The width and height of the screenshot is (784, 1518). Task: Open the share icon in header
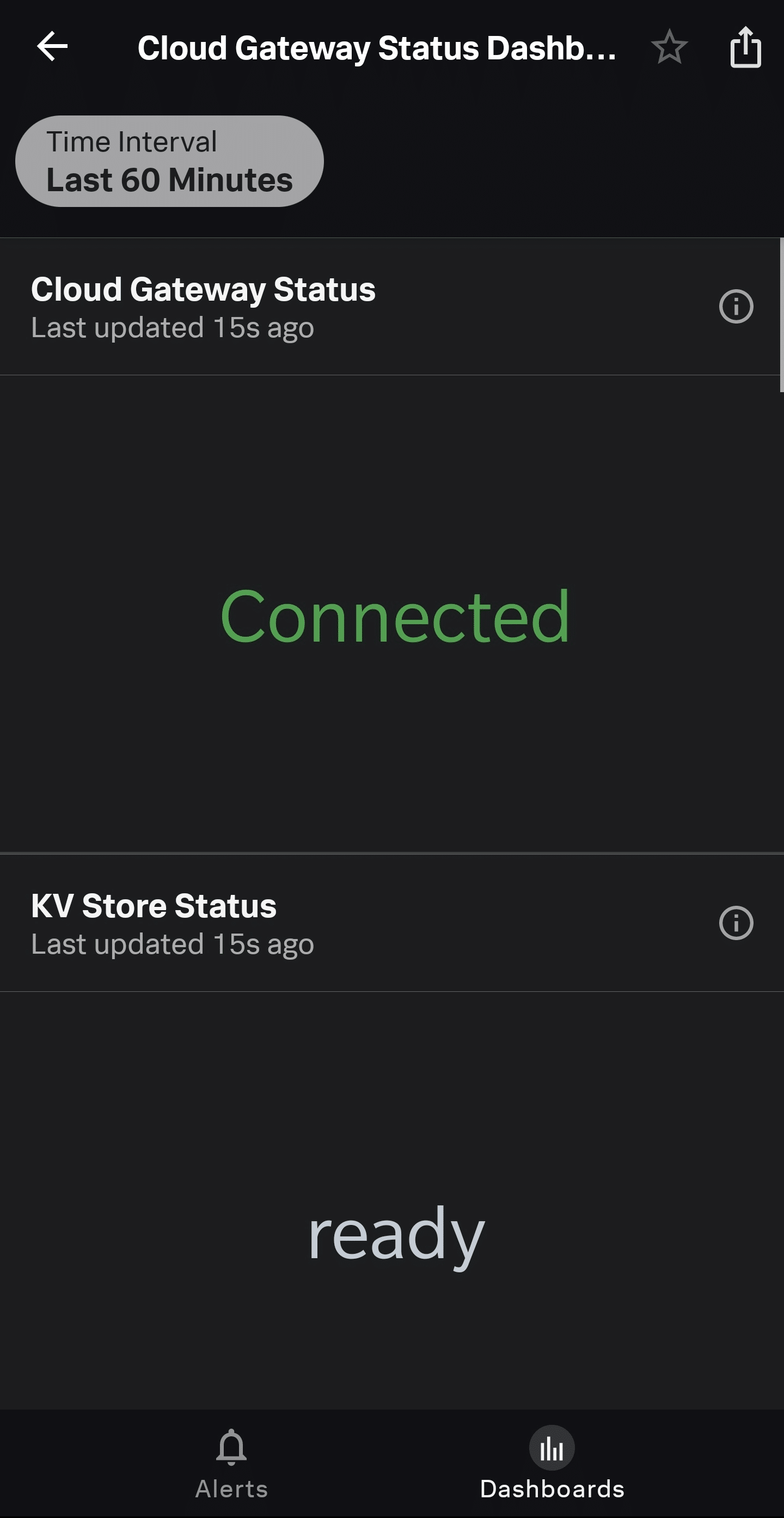pyautogui.click(x=746, y=47)
